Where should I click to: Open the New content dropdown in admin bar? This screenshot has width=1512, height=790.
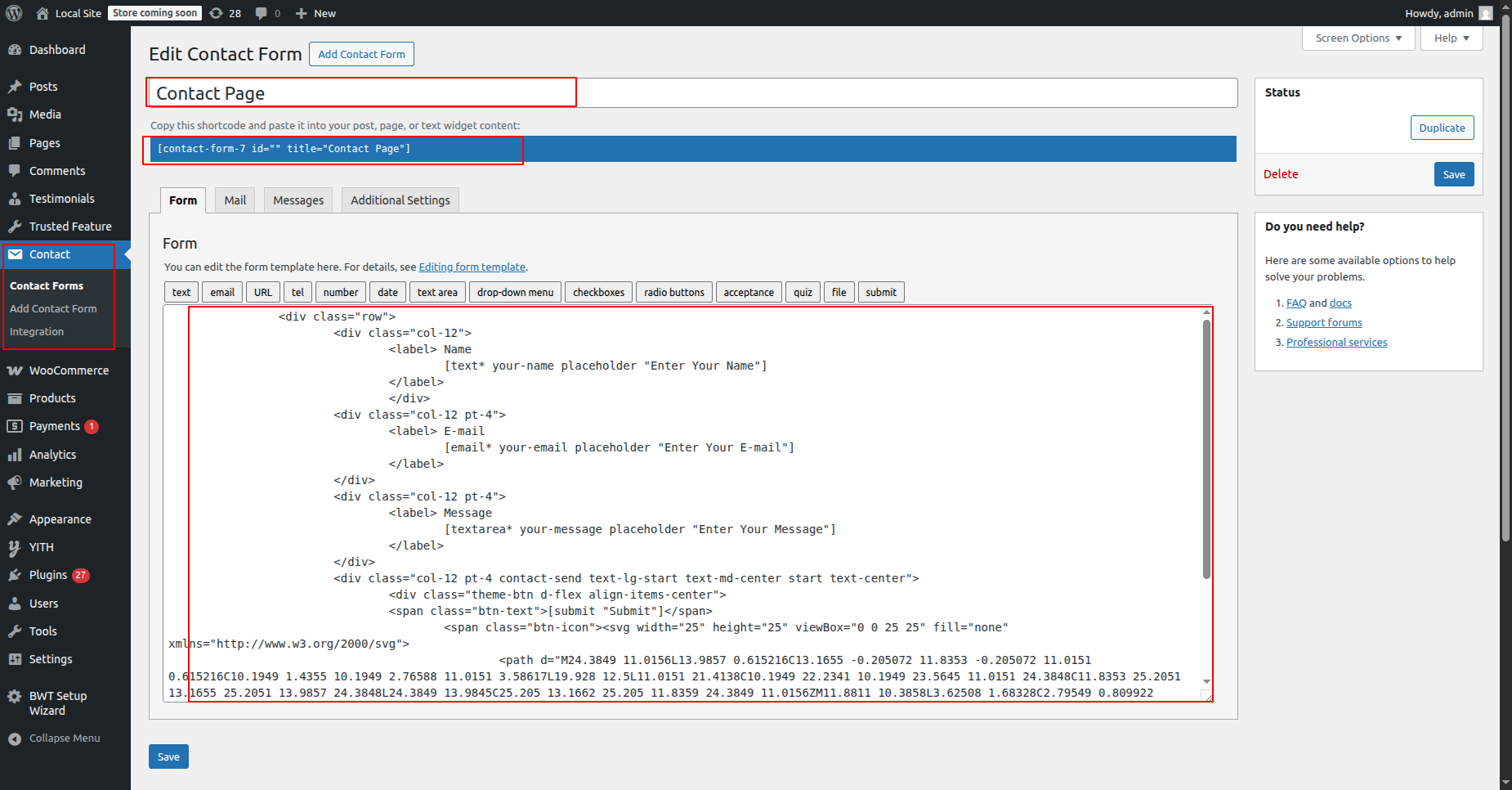click(315, 13)
